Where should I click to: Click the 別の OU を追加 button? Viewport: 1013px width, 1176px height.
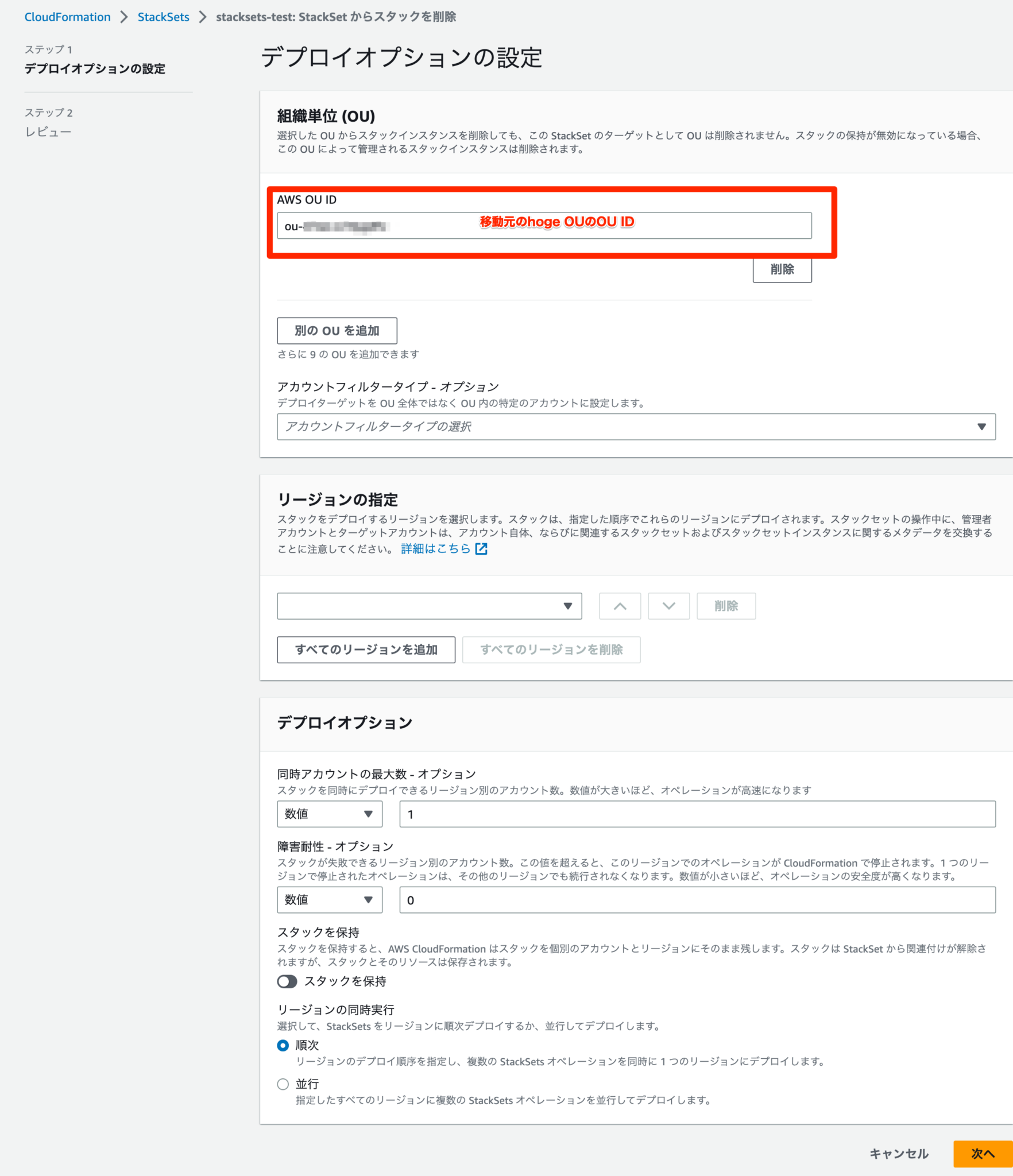337,330
